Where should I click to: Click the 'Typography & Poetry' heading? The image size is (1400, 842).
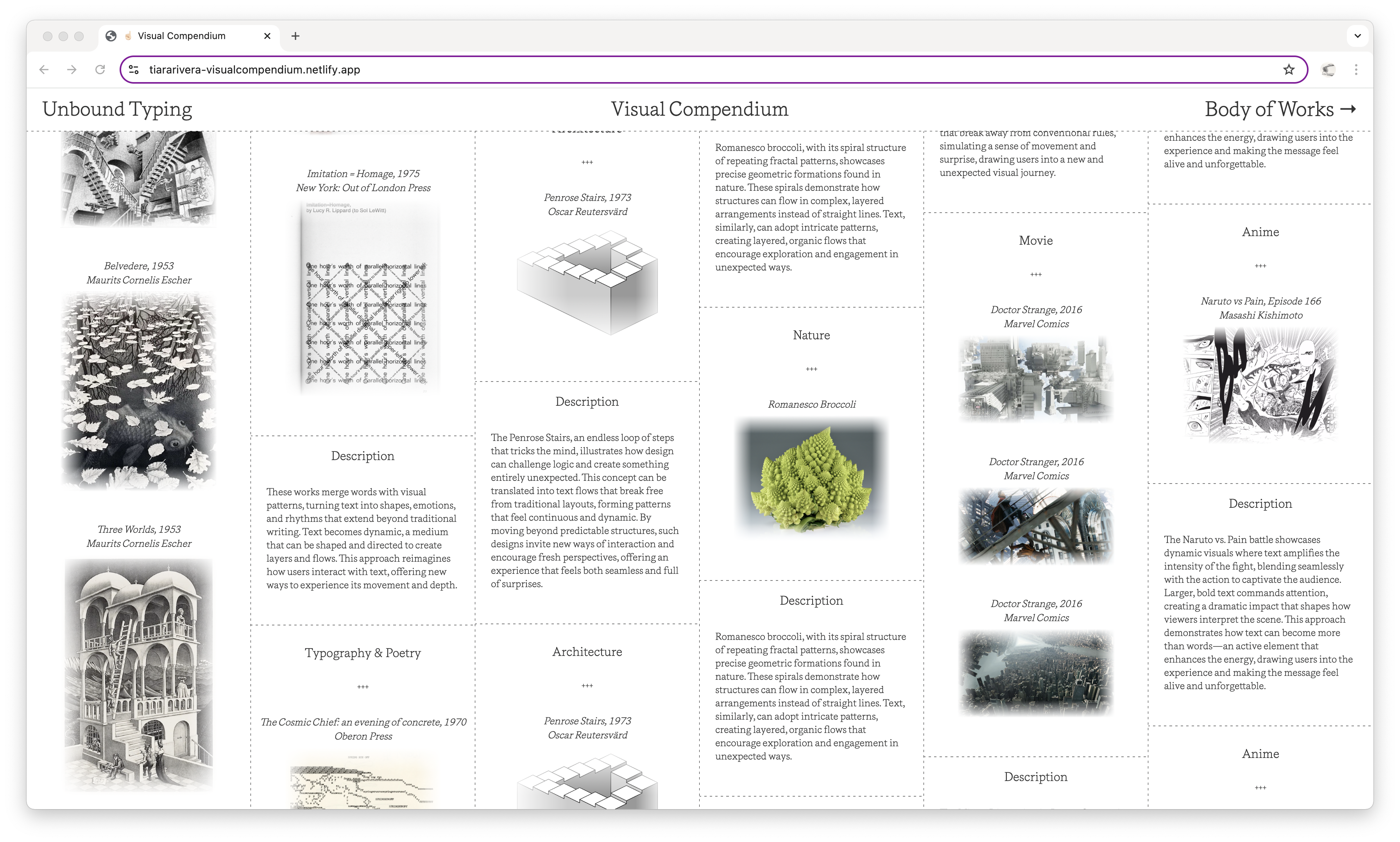(363, 652)
